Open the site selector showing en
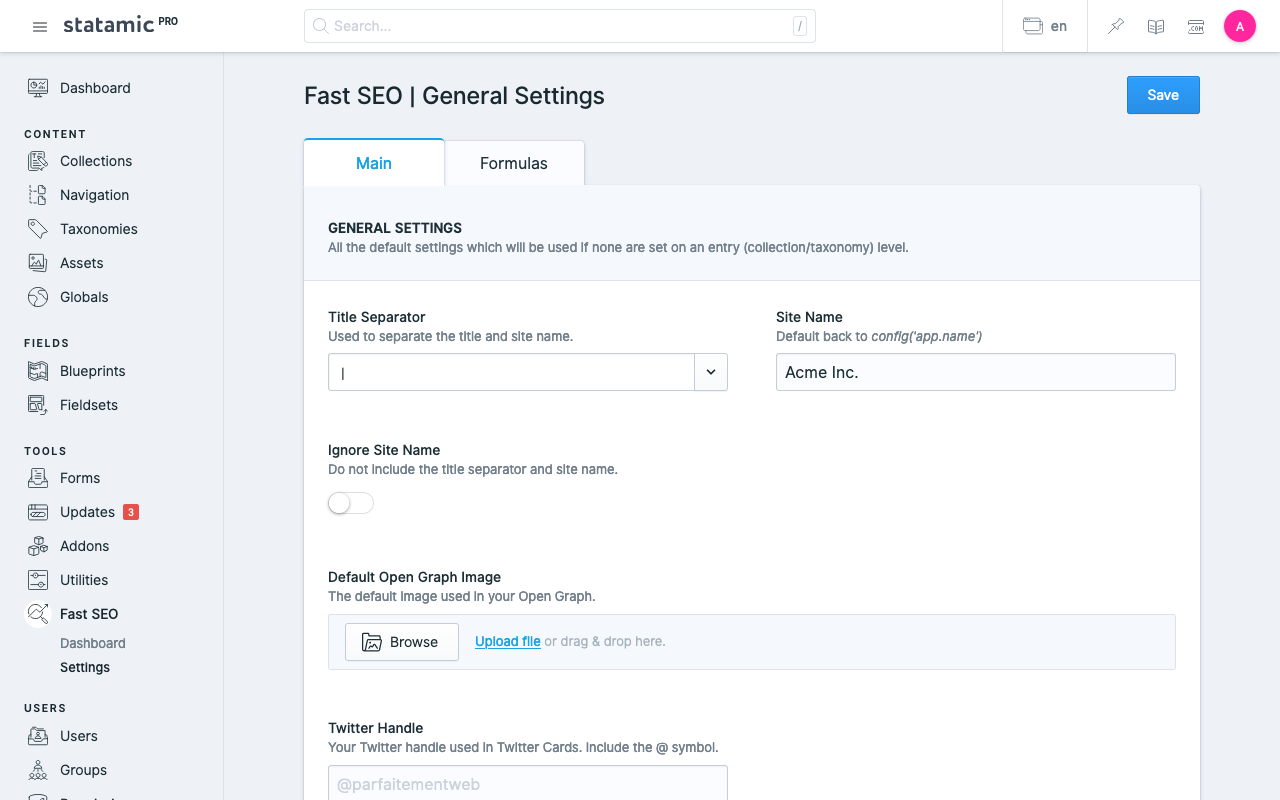Screen dimensions: 1280x800 (x=1045, y=27)
